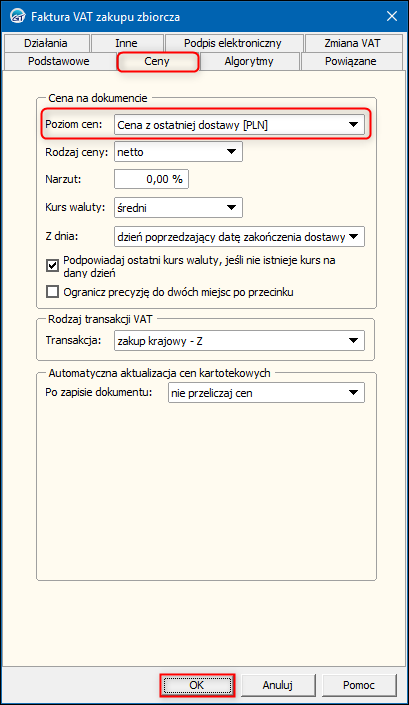The image size is (409, 705).
Task: Enable Ogranicz precyzję do dwóch miejsc checkbox
Action: 53,292
